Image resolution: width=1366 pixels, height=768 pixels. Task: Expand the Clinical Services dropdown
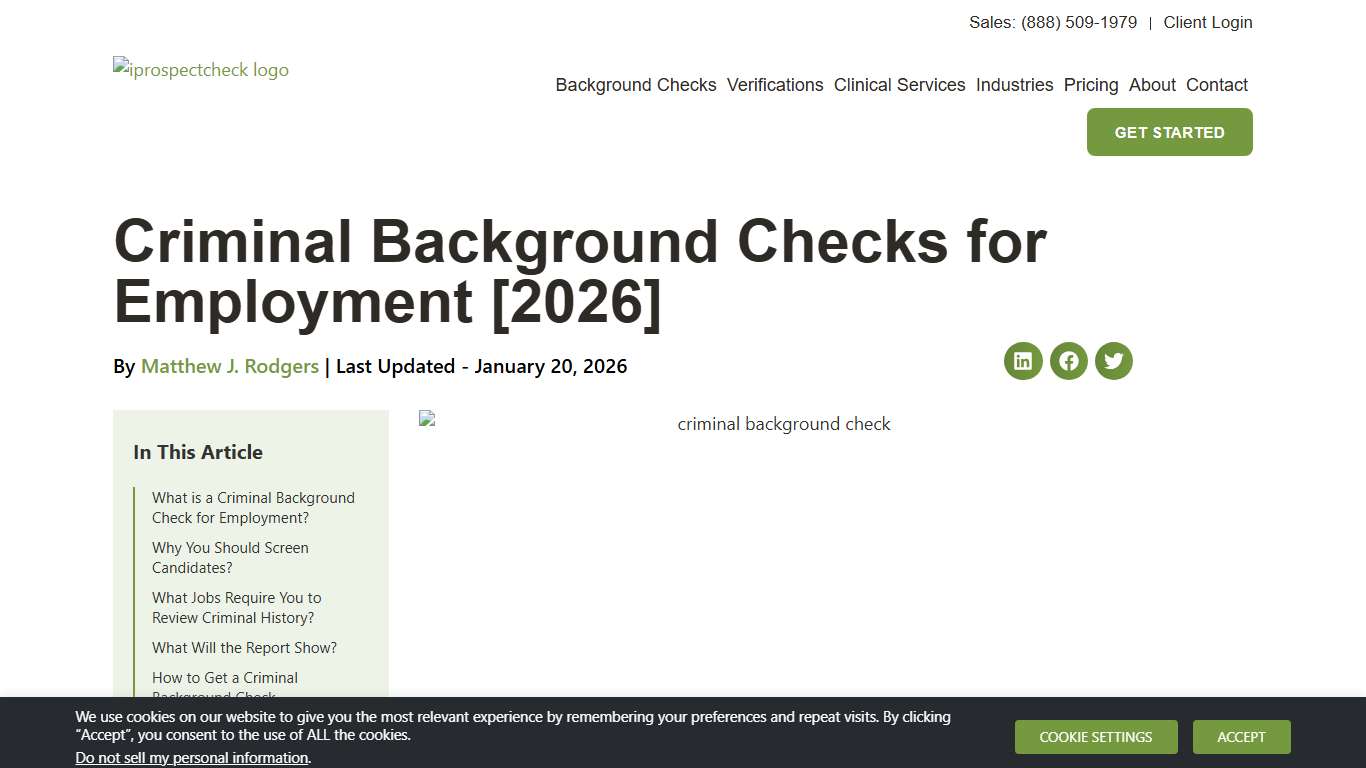click(899, 85)
